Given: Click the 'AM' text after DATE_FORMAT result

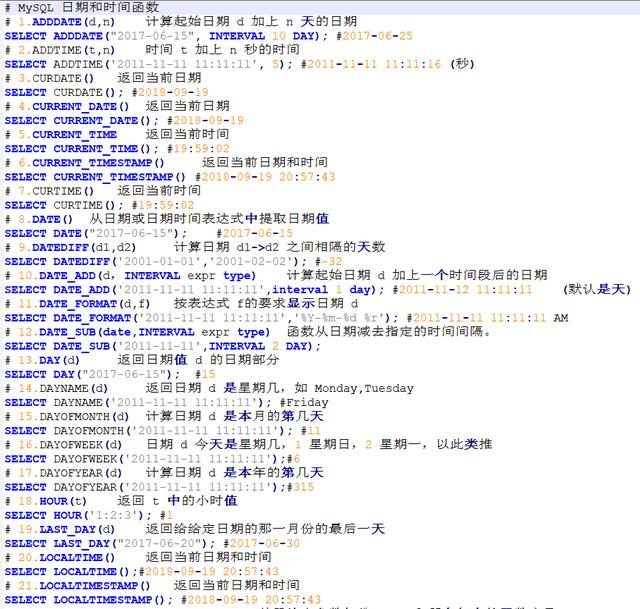Looking at the screenshot, I should 561,318.
